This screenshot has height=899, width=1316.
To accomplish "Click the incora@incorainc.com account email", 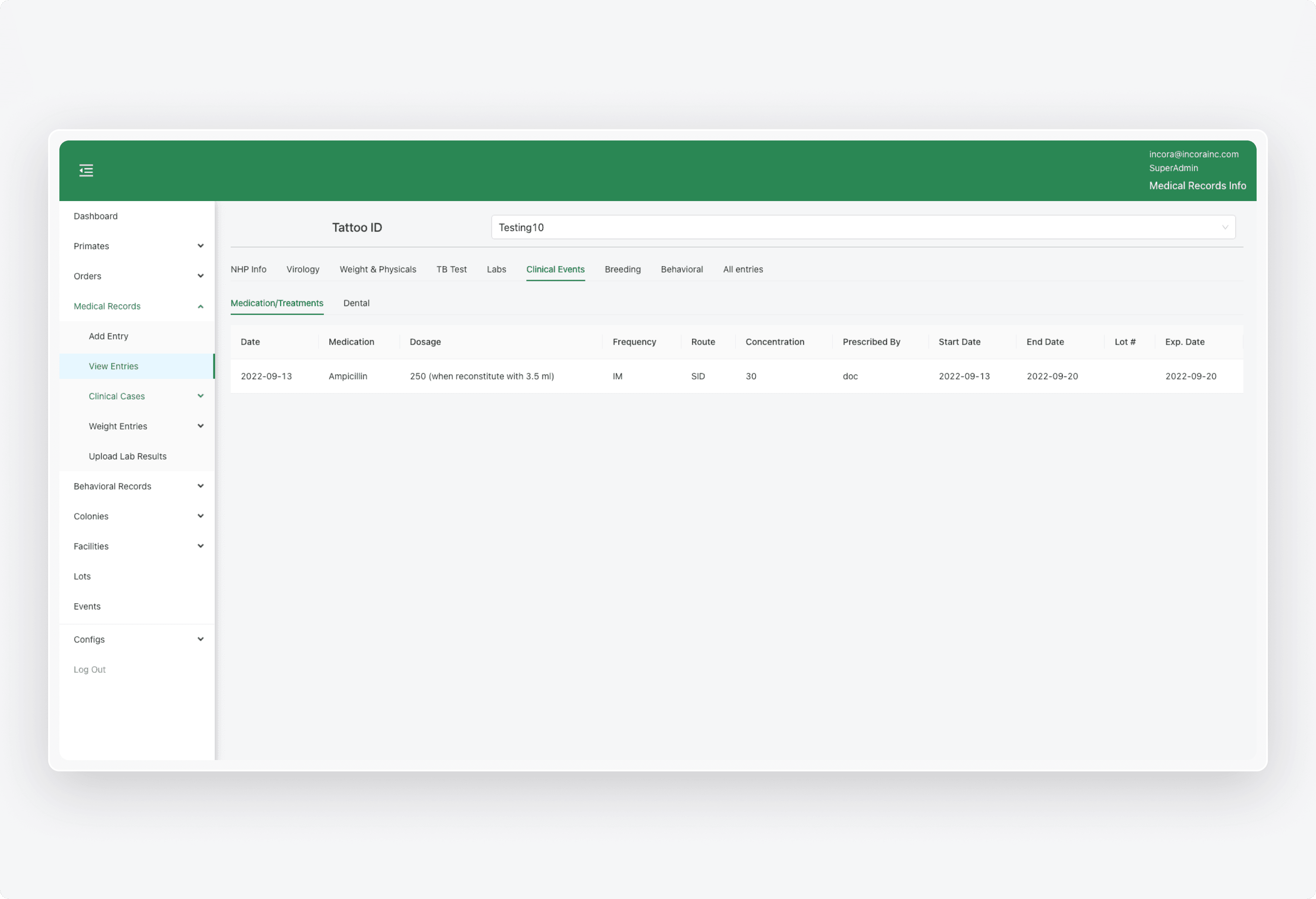I will tap(1194, 154).
